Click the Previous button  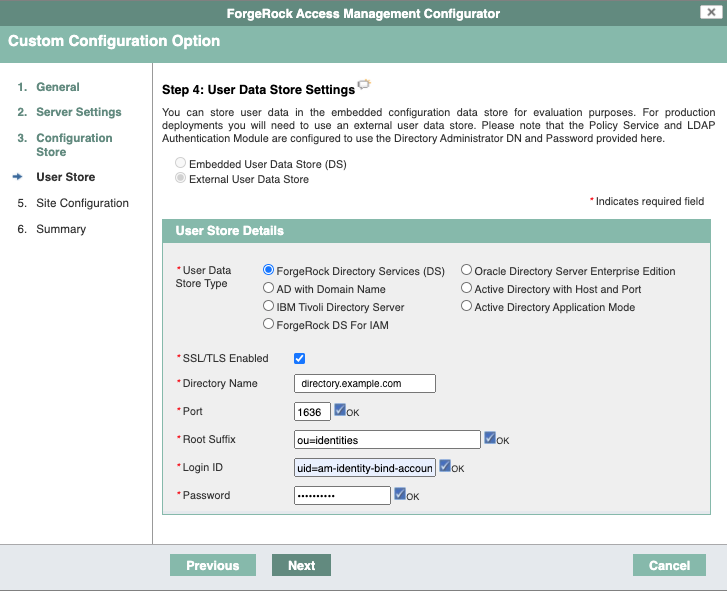click(x=213, y=565)
